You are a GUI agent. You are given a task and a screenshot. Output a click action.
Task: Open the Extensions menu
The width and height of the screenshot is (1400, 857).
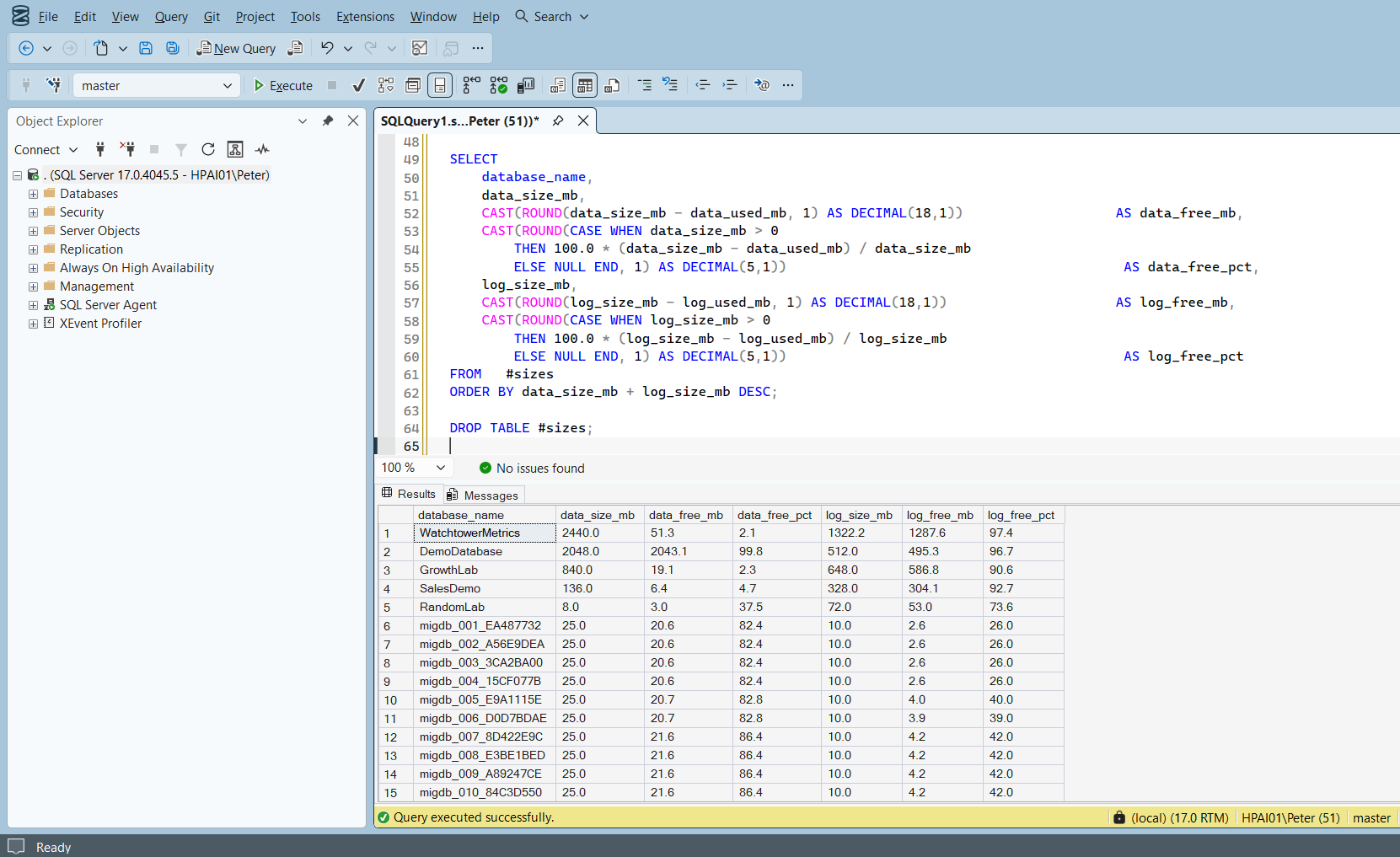[365, 16]
